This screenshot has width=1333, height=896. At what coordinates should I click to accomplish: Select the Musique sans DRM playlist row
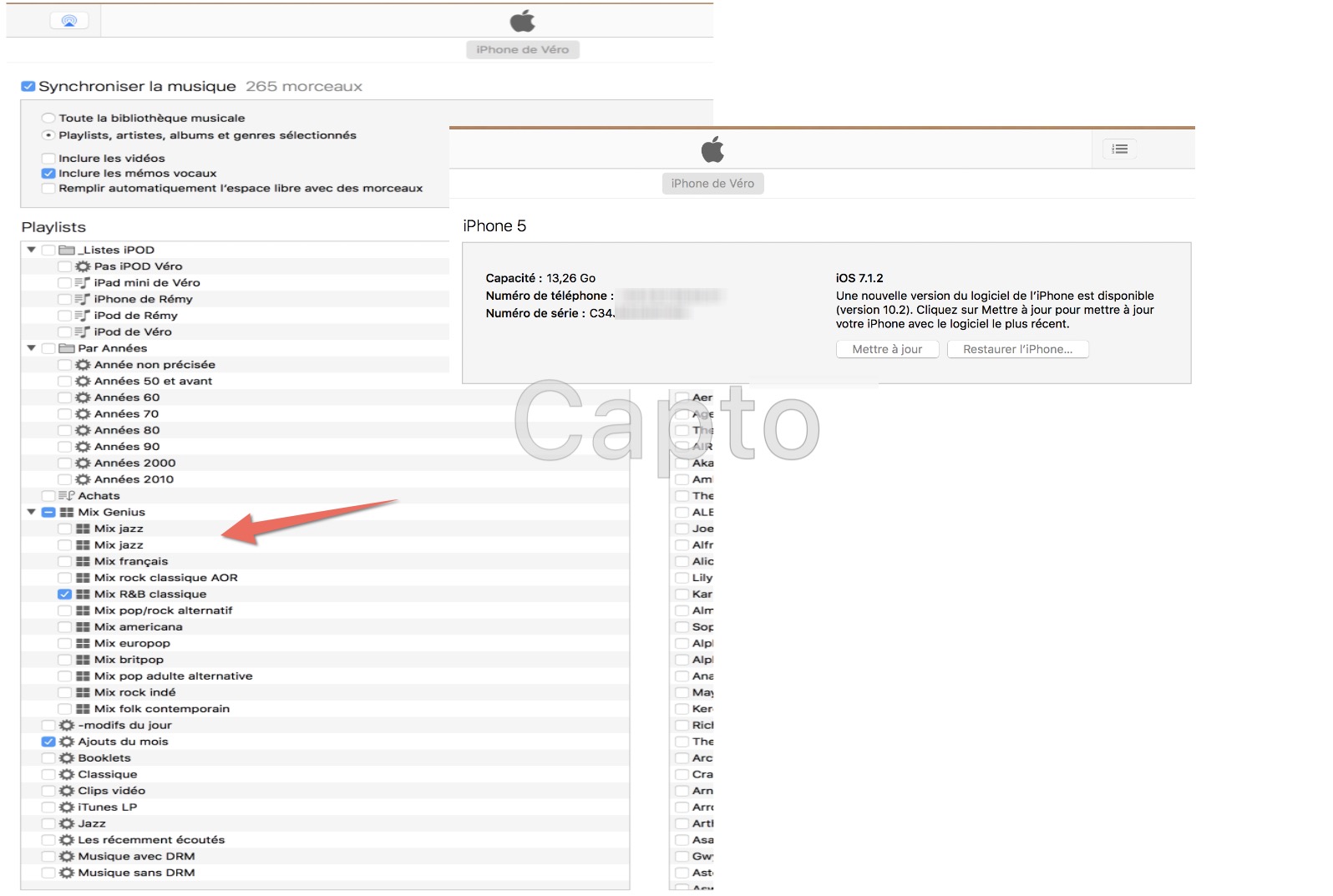[325, 873]
